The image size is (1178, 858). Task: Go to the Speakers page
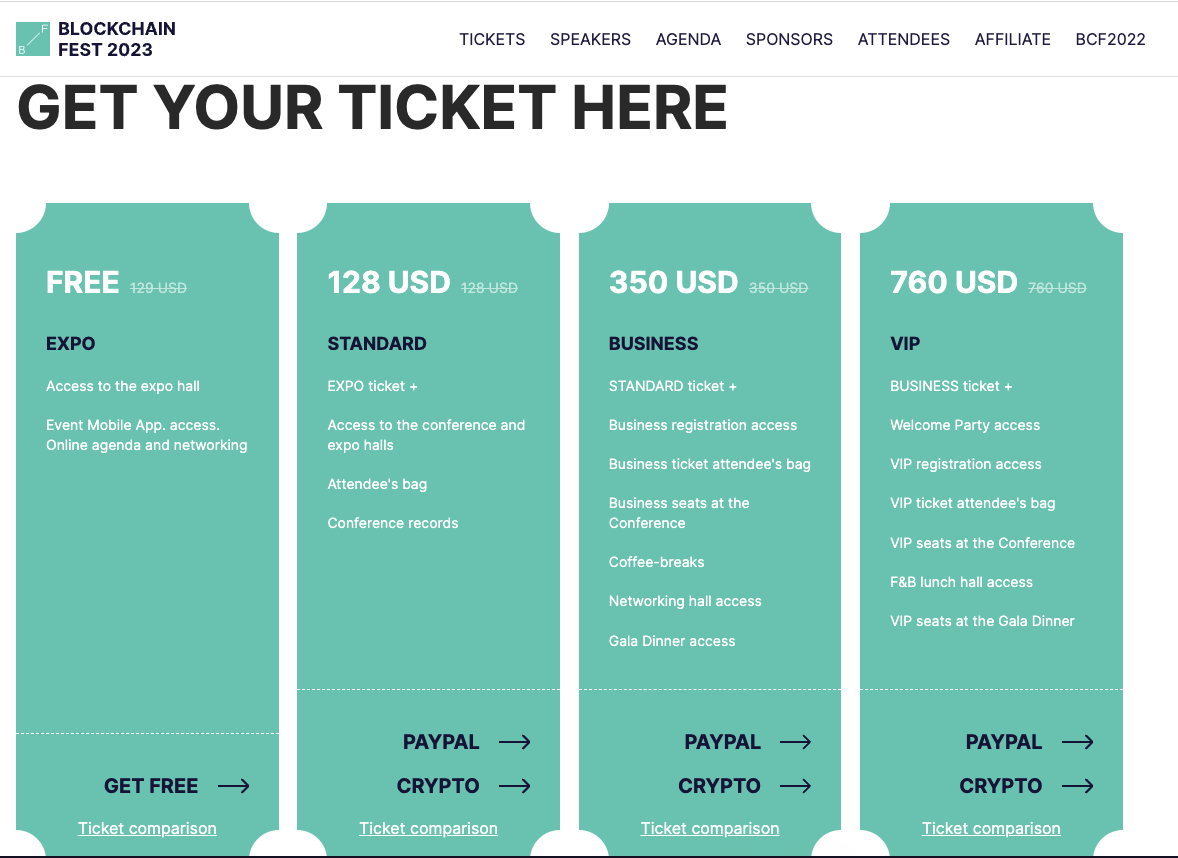[x=590, y=40]
